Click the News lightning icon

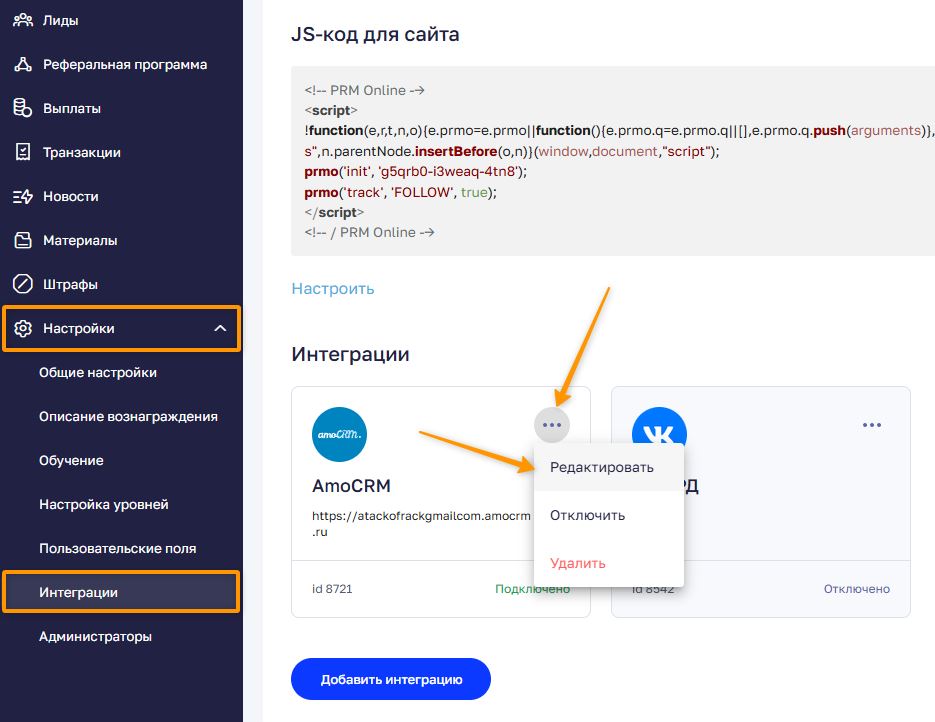click(x=22, y=196)
